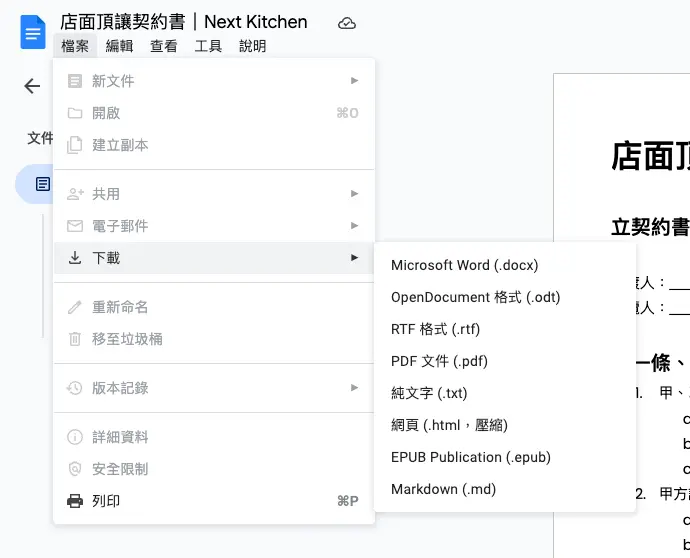Viewport: 690px width, 558px height.
Task: Expand the 共用 submenu arrow
Action: pyautogui.click(x=354, y=194)
